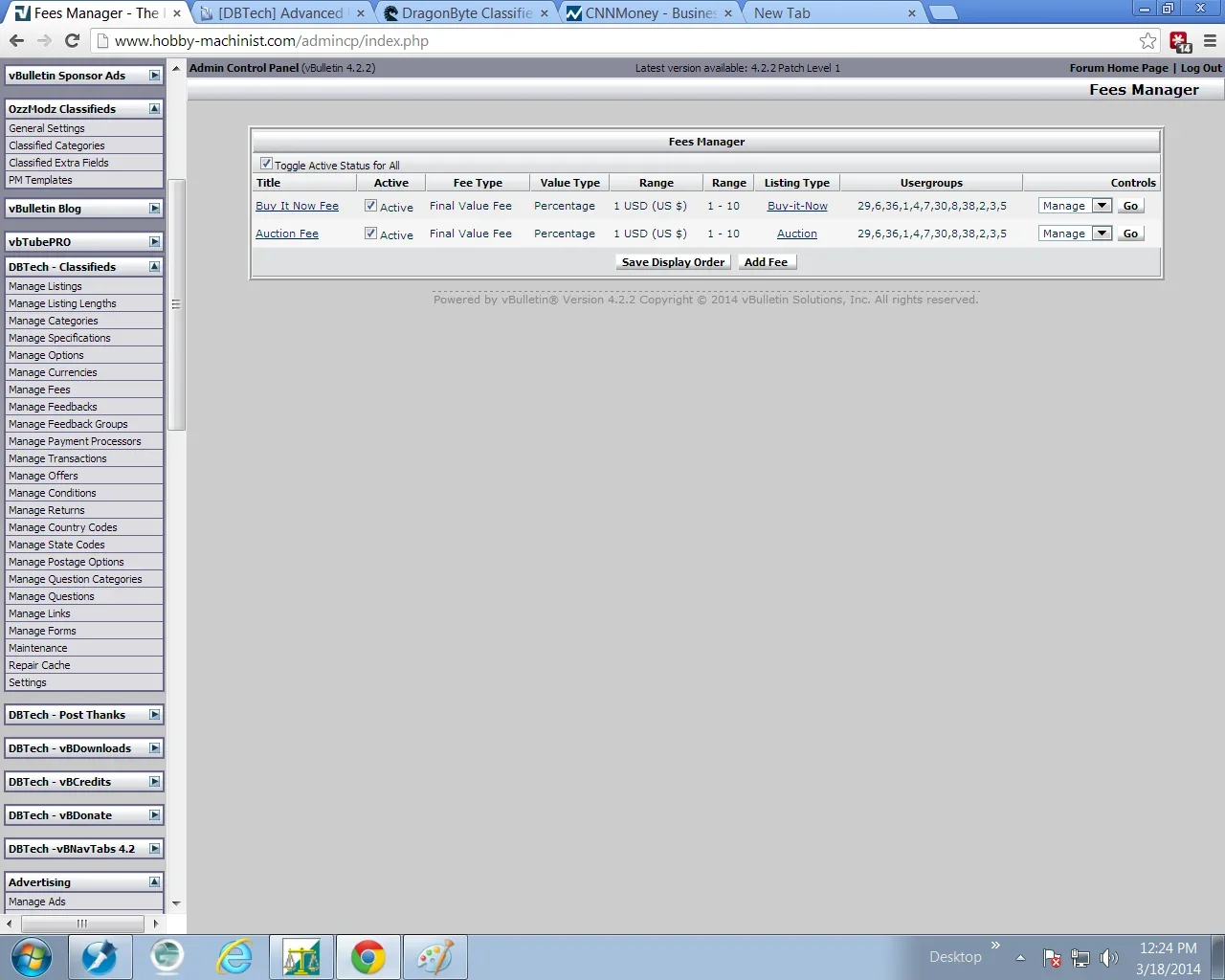Screen dimensions: 1225x980
Task: Show hidden tray icons arrow
Action: (1020, 958)
